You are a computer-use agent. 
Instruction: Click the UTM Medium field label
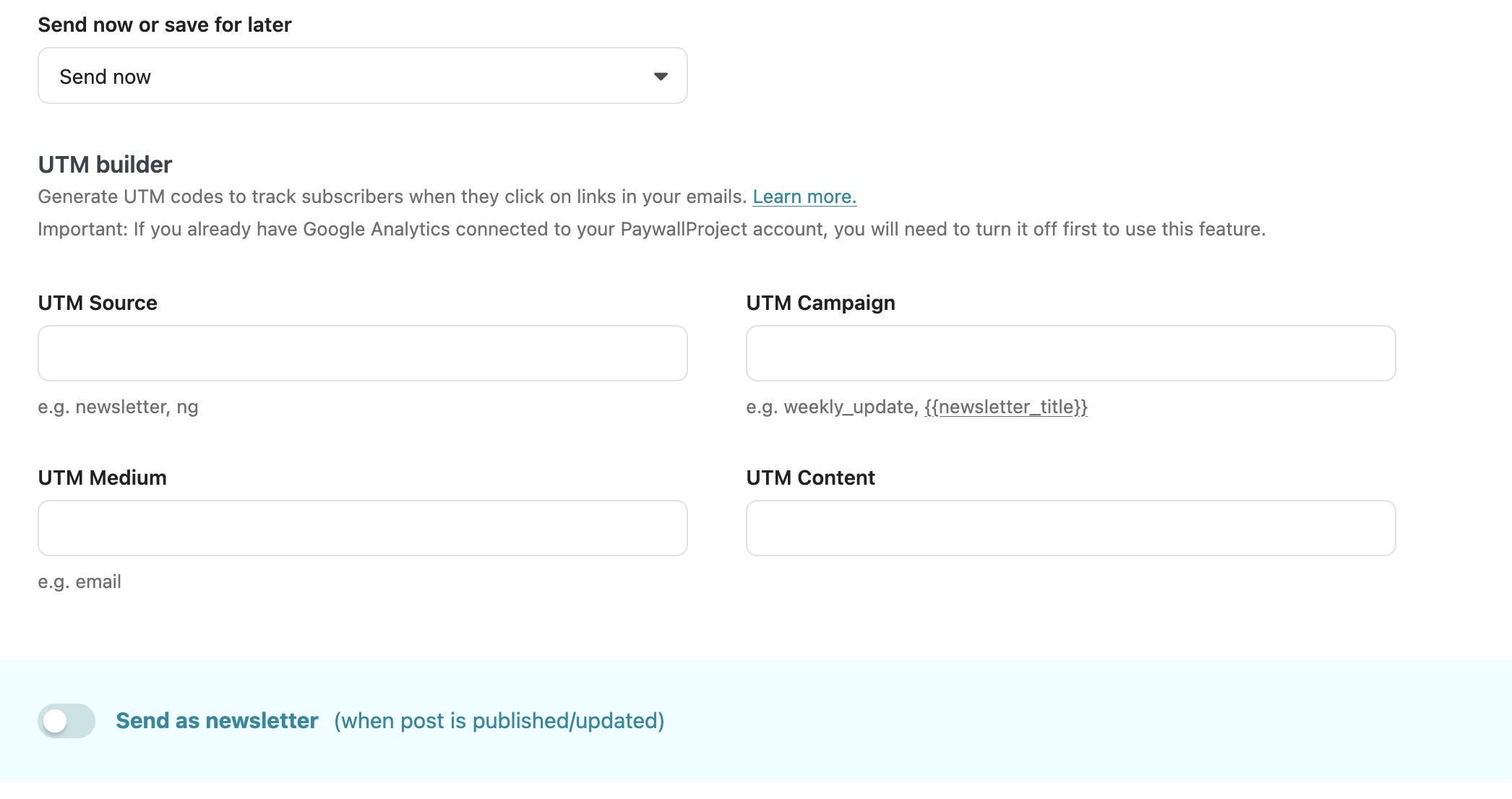(102, 478)
